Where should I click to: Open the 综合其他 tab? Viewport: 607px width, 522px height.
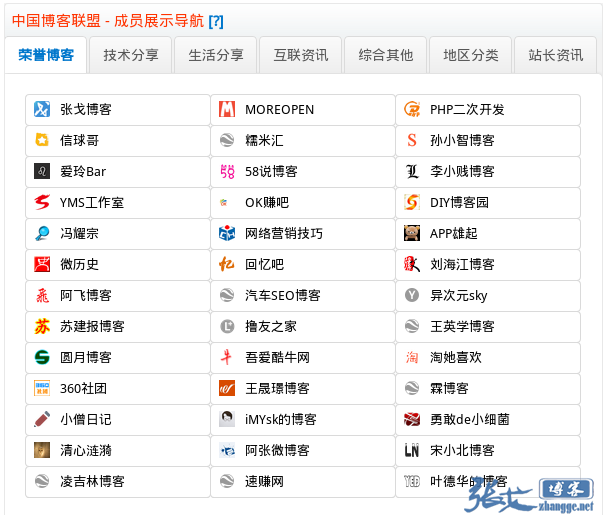pyautogui.click(x=386, y=55)
